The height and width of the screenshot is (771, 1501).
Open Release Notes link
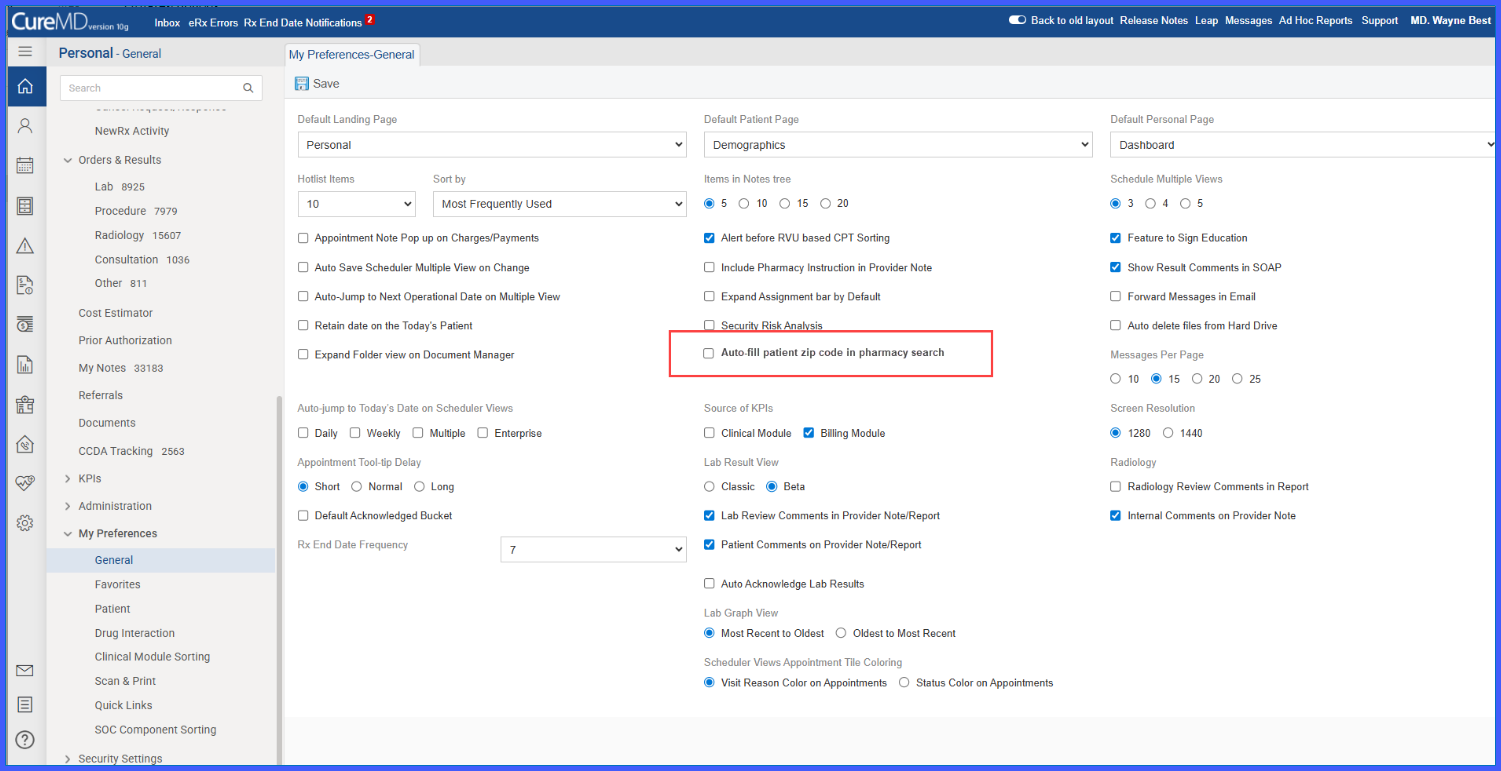point(1154,20)
